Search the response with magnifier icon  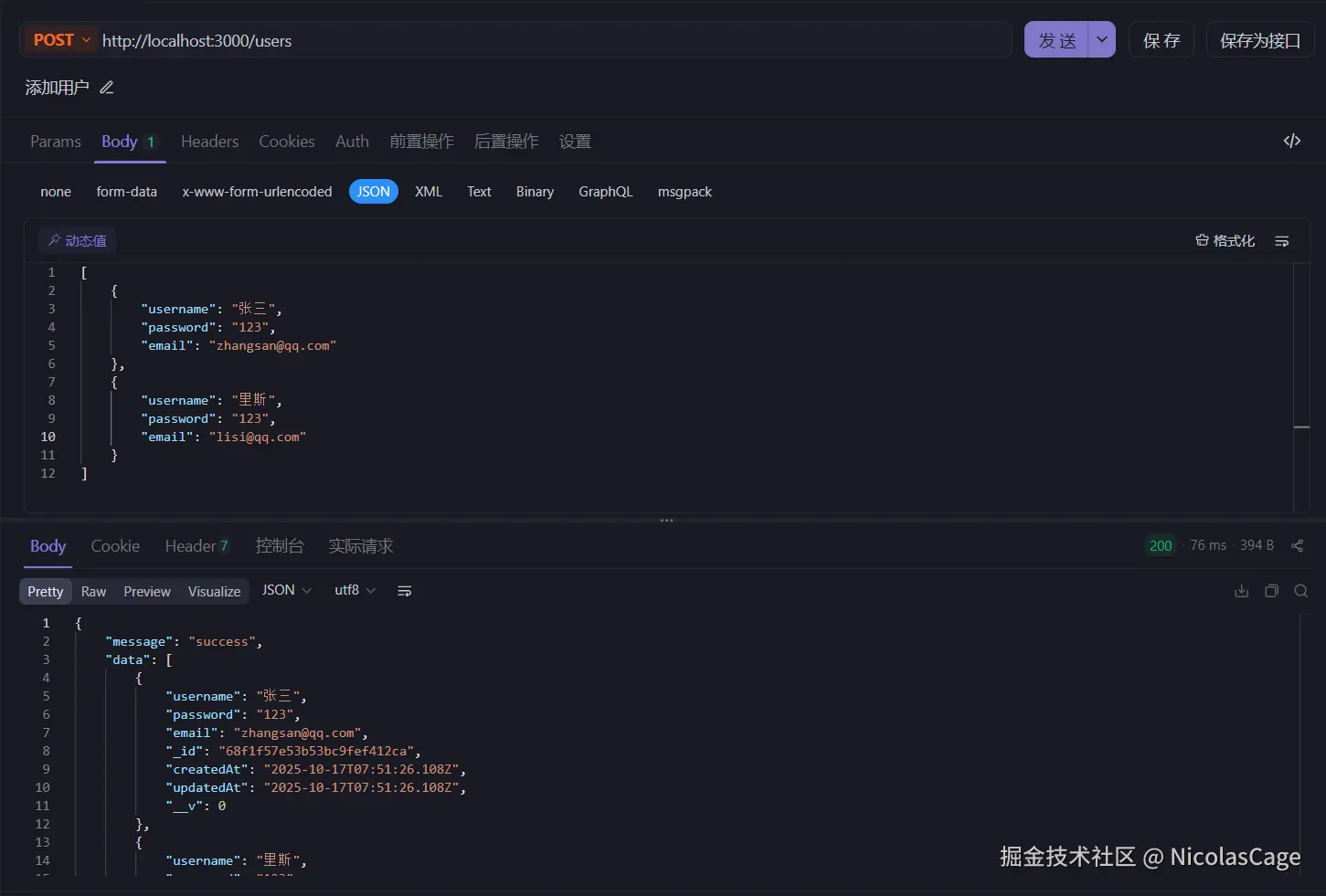[1301, 591]
